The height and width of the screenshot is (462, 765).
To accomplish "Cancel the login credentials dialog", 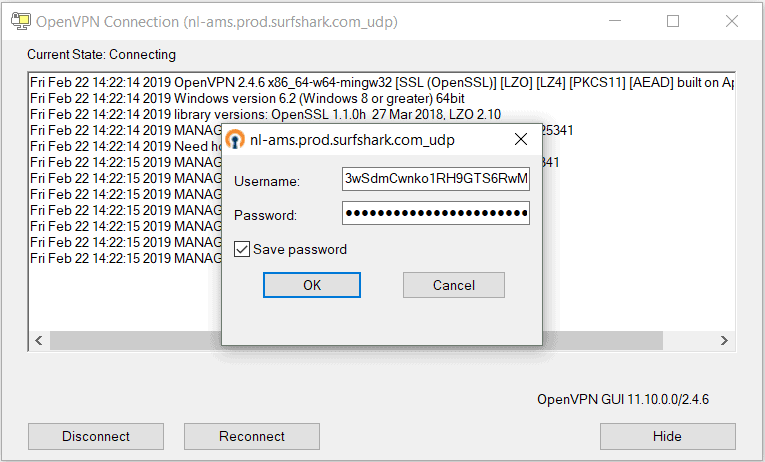I will [454, 285].
